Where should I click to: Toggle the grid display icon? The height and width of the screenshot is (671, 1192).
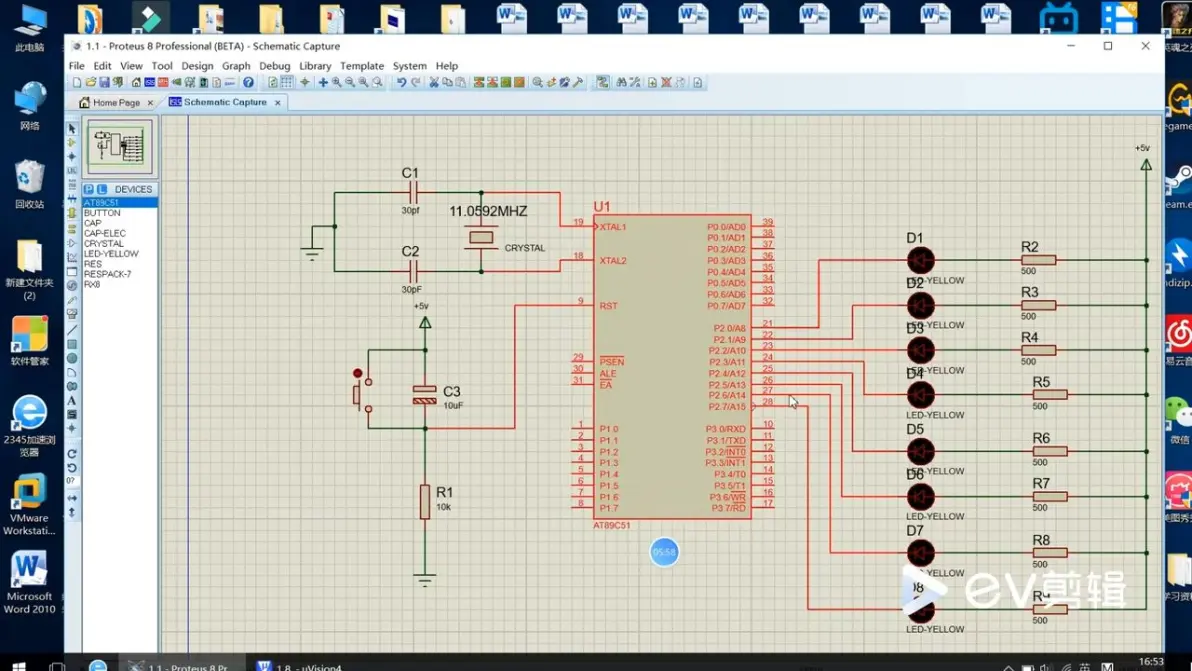tap(287, 83)
